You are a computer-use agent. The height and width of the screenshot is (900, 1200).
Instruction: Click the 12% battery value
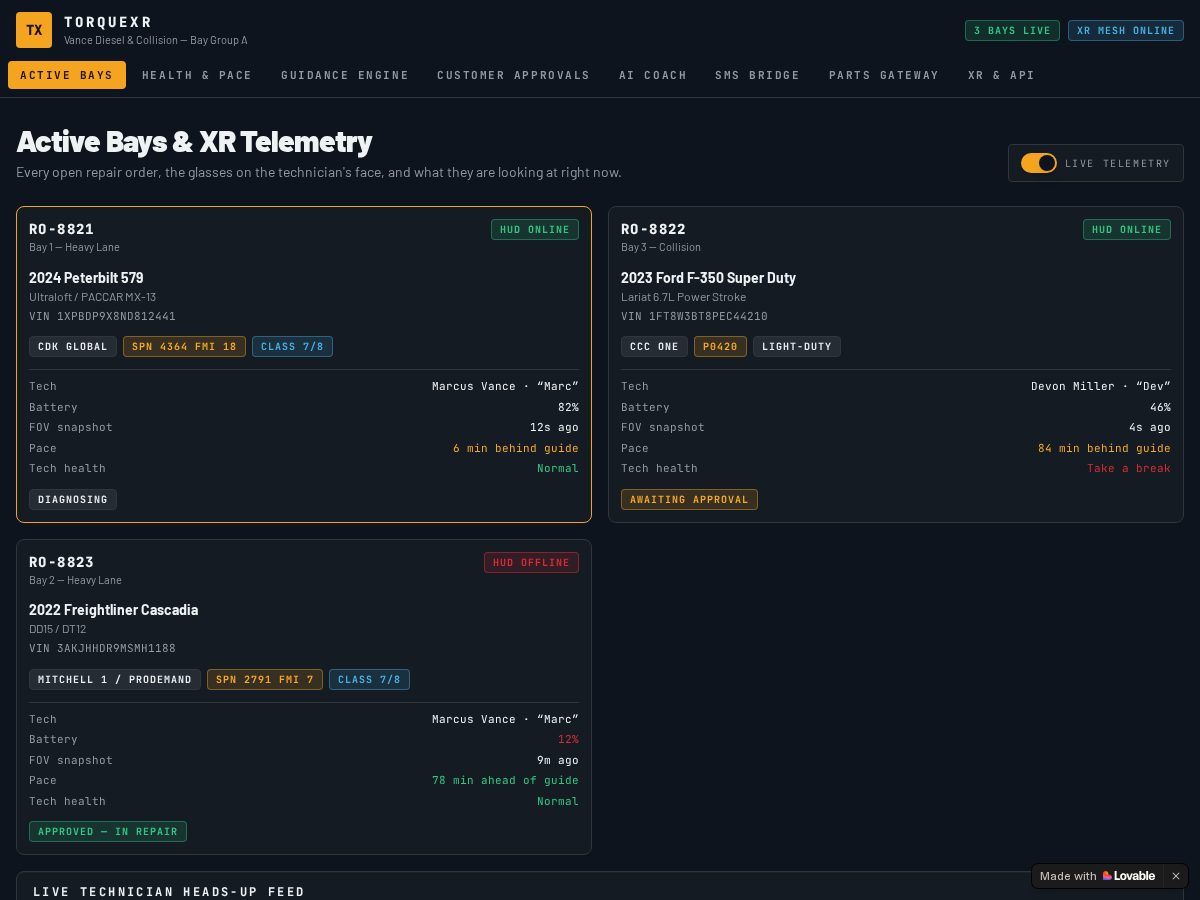point(568,739)
